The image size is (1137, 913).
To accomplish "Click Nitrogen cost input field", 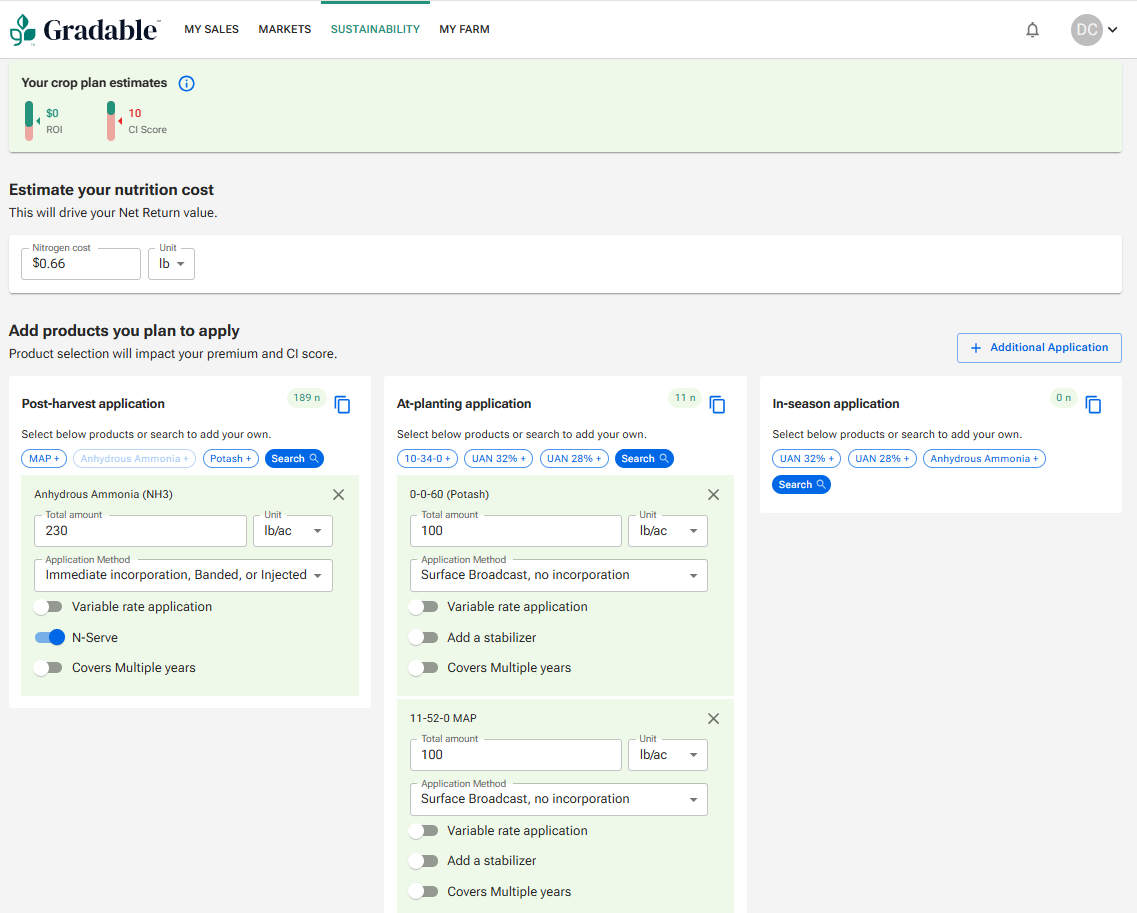I will click(x=80, y=264).
